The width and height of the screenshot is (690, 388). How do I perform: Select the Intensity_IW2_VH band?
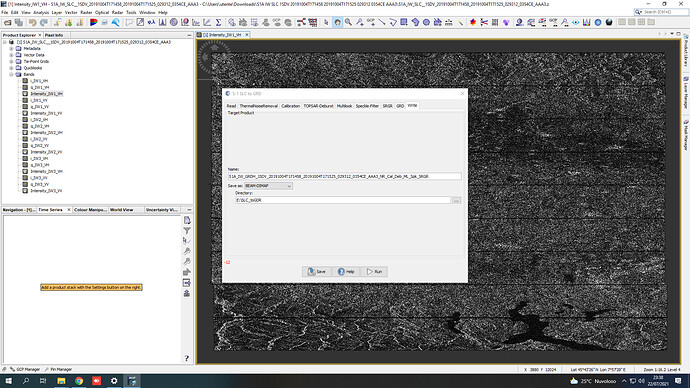(x=46, y=132)
